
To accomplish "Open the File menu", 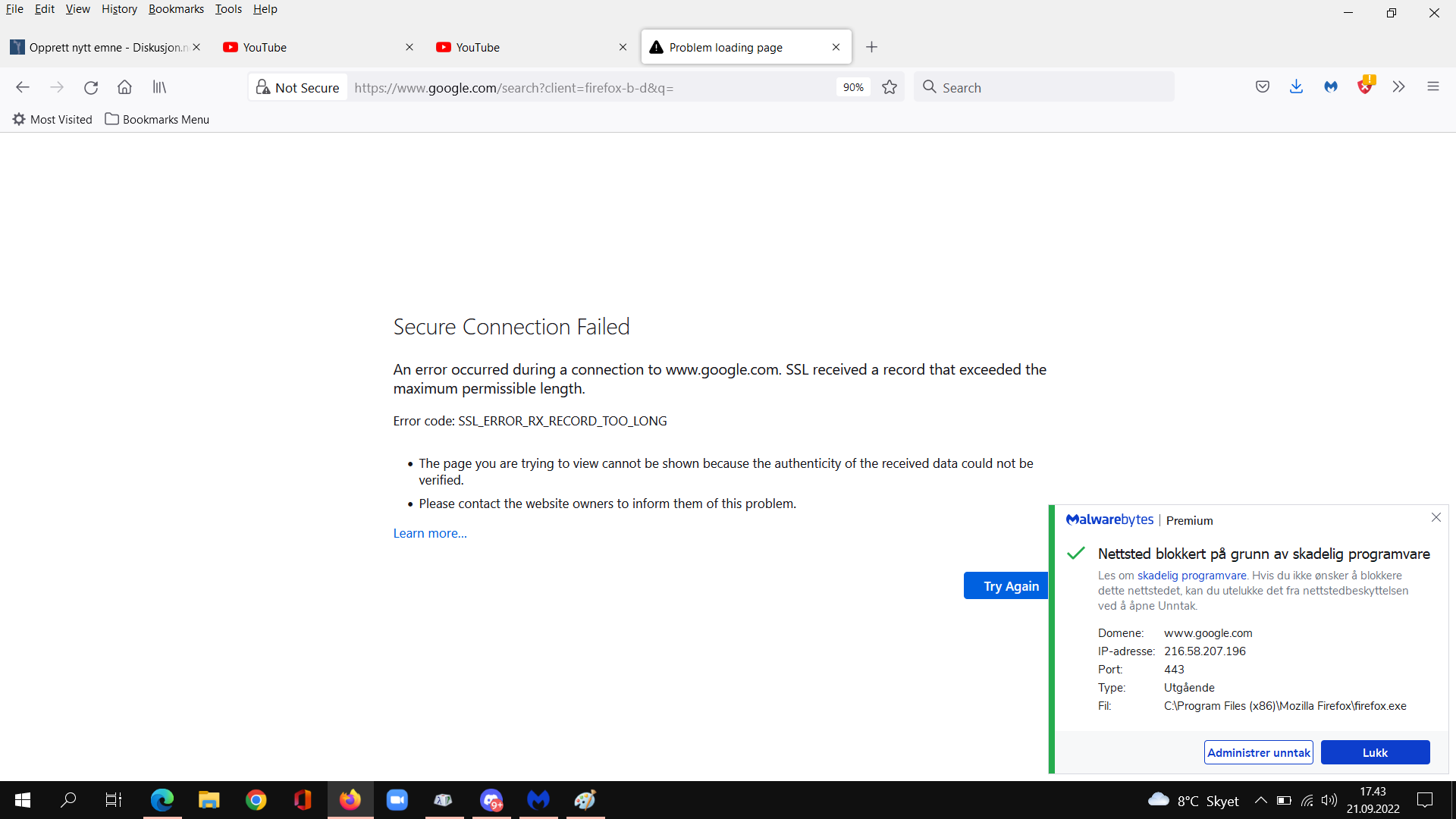I will point(14,9).
